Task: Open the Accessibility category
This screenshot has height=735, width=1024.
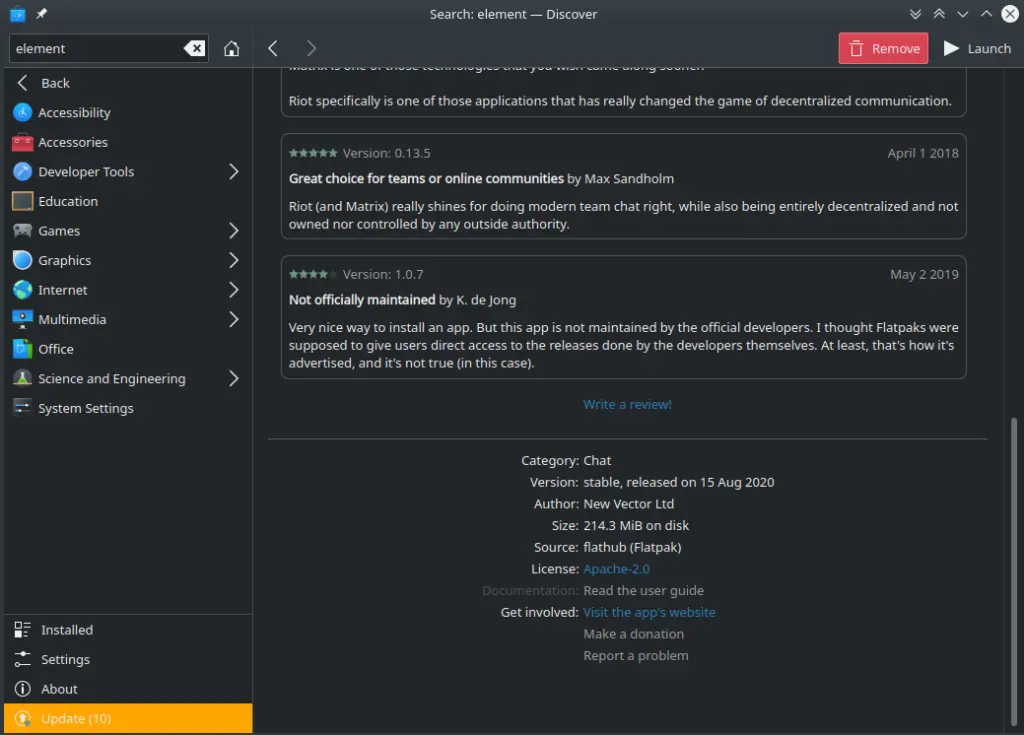Action: point(74,113)
